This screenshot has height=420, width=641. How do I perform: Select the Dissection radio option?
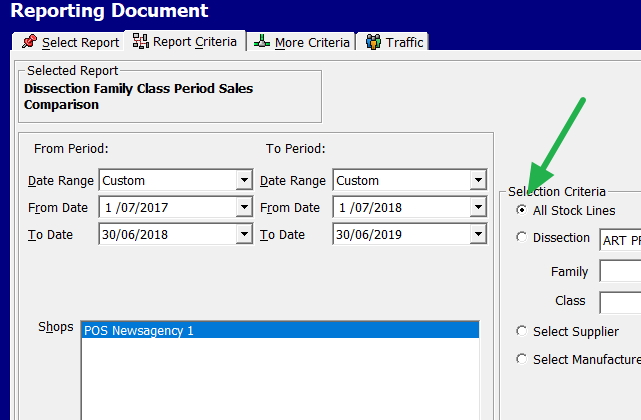[521, 237]
